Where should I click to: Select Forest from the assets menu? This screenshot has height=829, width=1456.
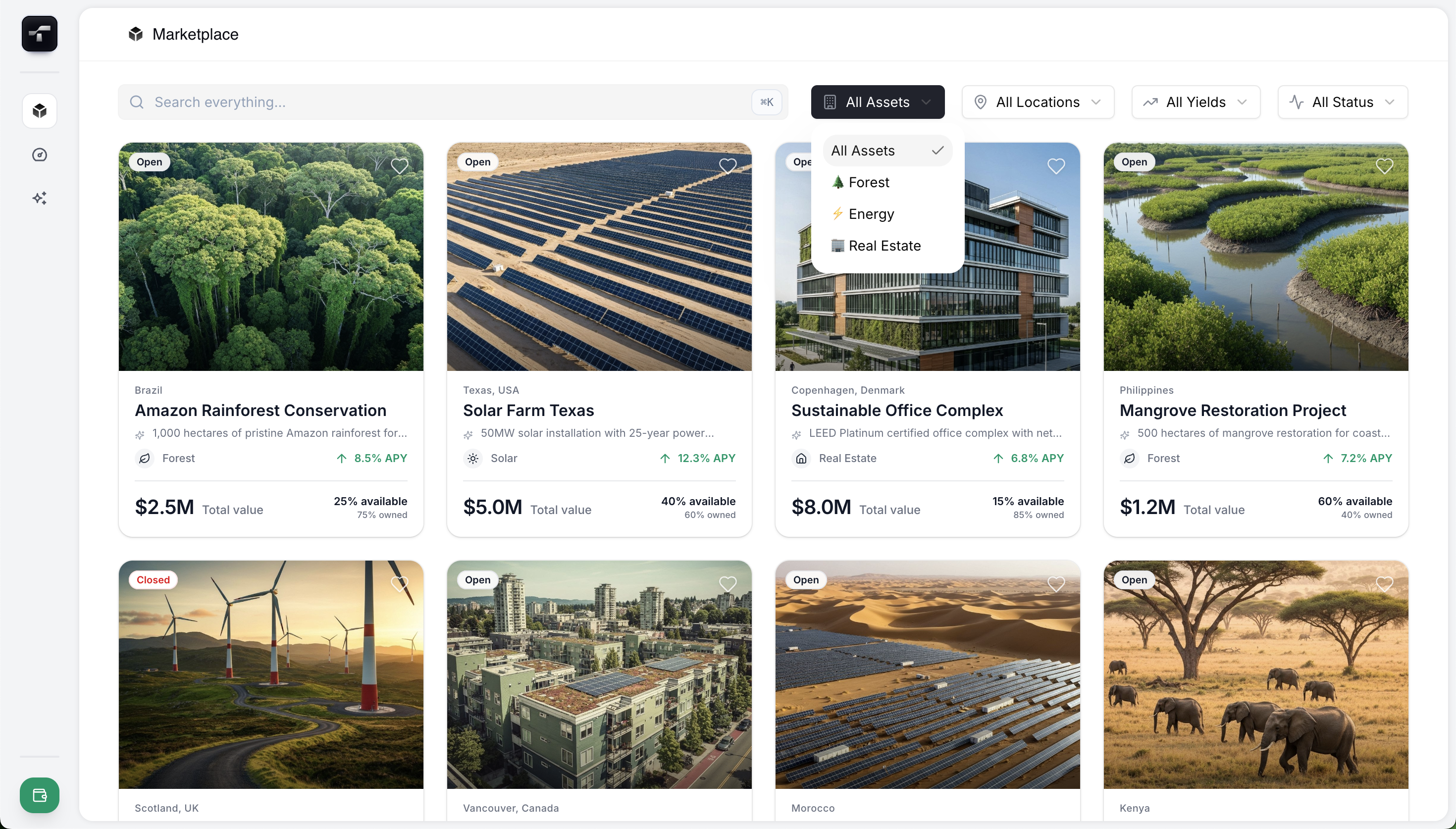pyautogui.click(x=868, y=182)
